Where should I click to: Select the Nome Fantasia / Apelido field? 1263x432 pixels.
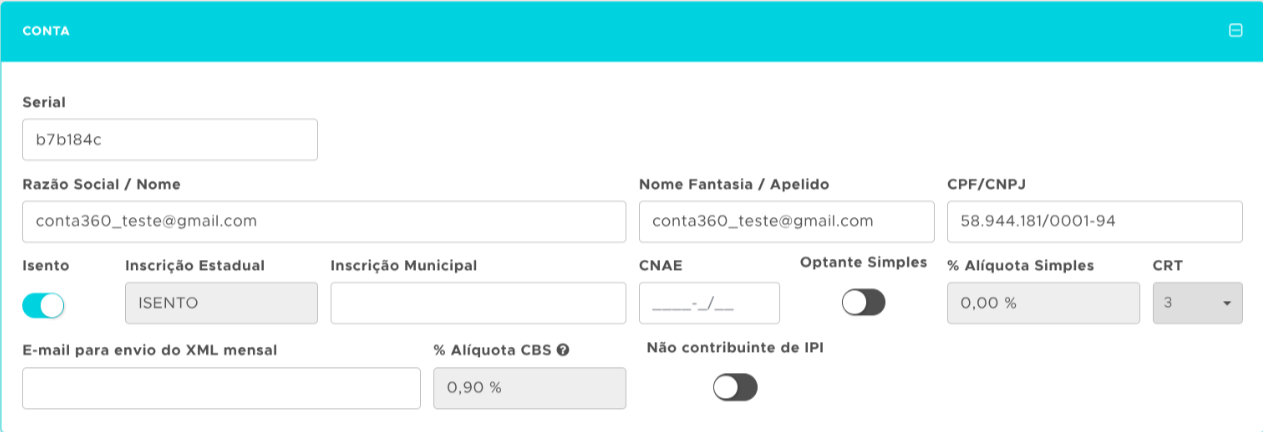786,222
